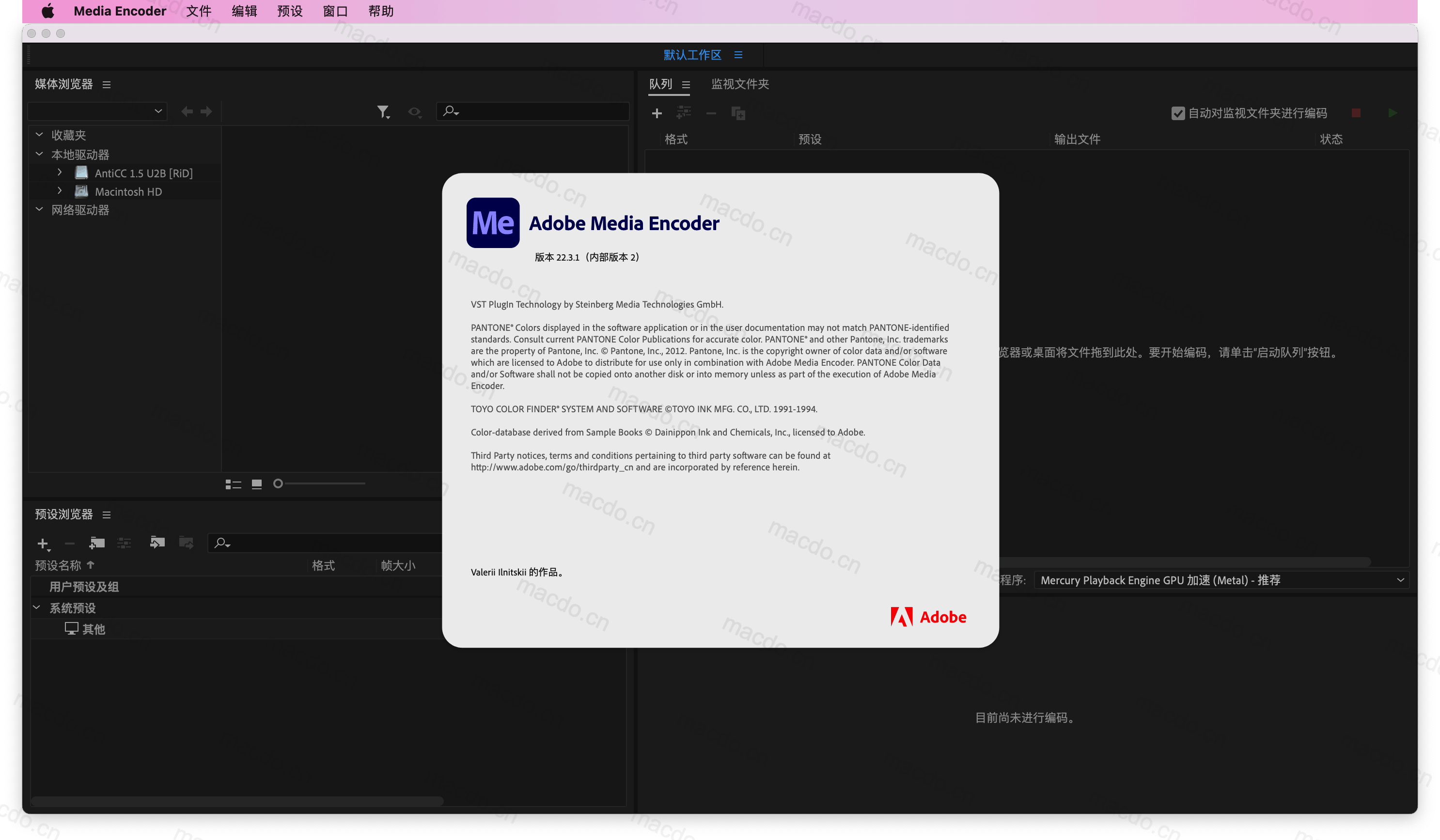The width and height of the screenshot is (1440, 840).
Task: Click the 状态 column header
Action: coord(1331,139)
